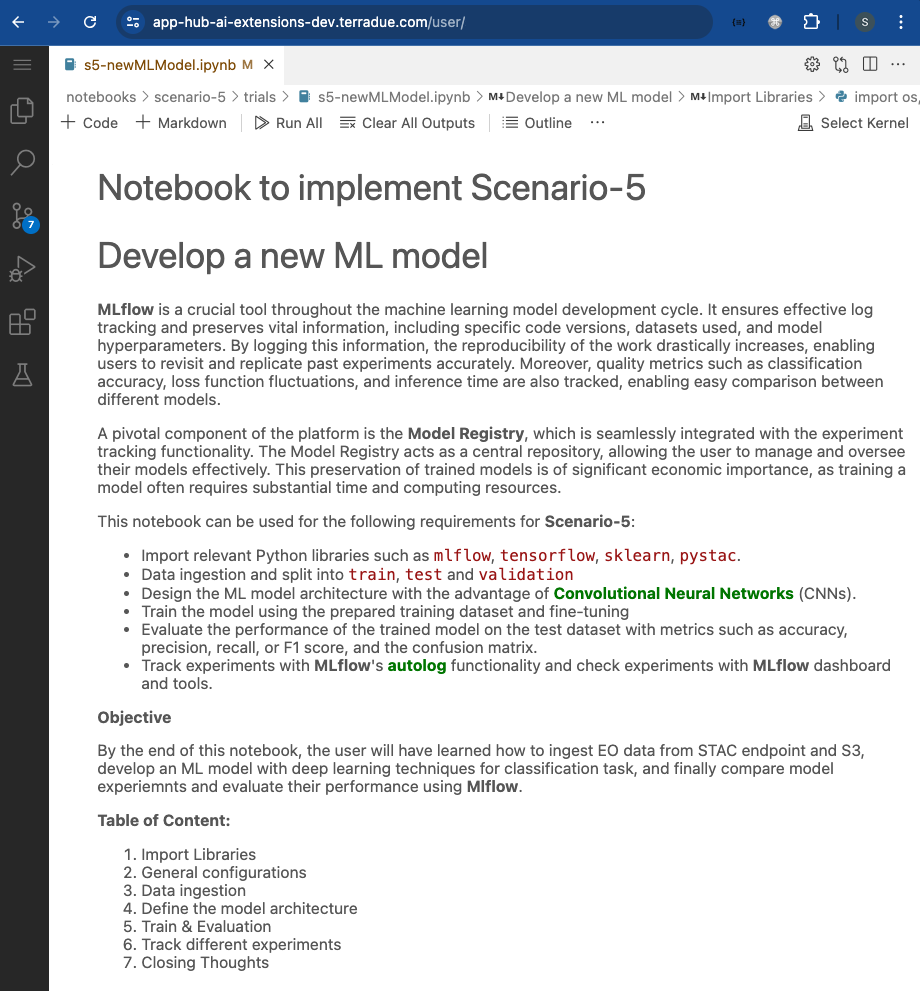Open Select Kernel picker
Screen dimensions: 920x991
pos(853,123)
